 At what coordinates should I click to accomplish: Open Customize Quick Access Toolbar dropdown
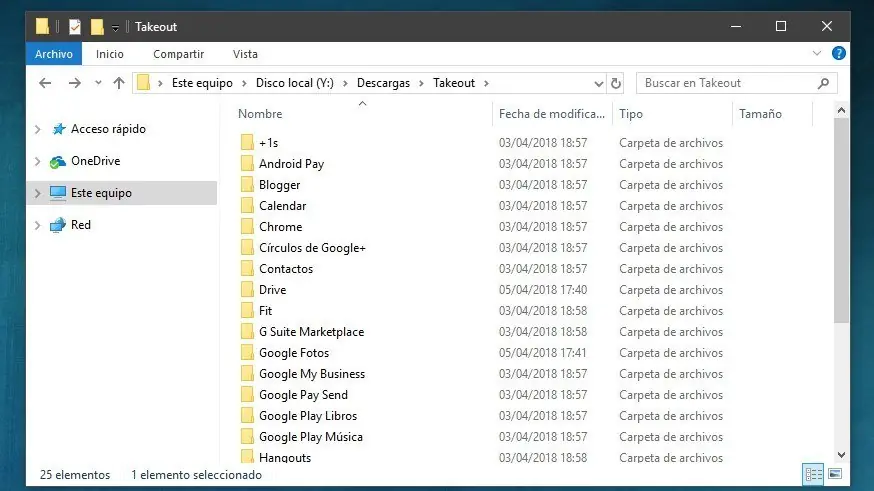tap(115, 27)
